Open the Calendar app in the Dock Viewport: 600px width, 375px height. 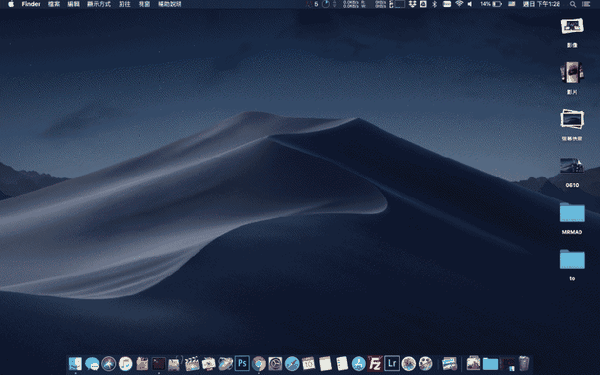point(308,363)
